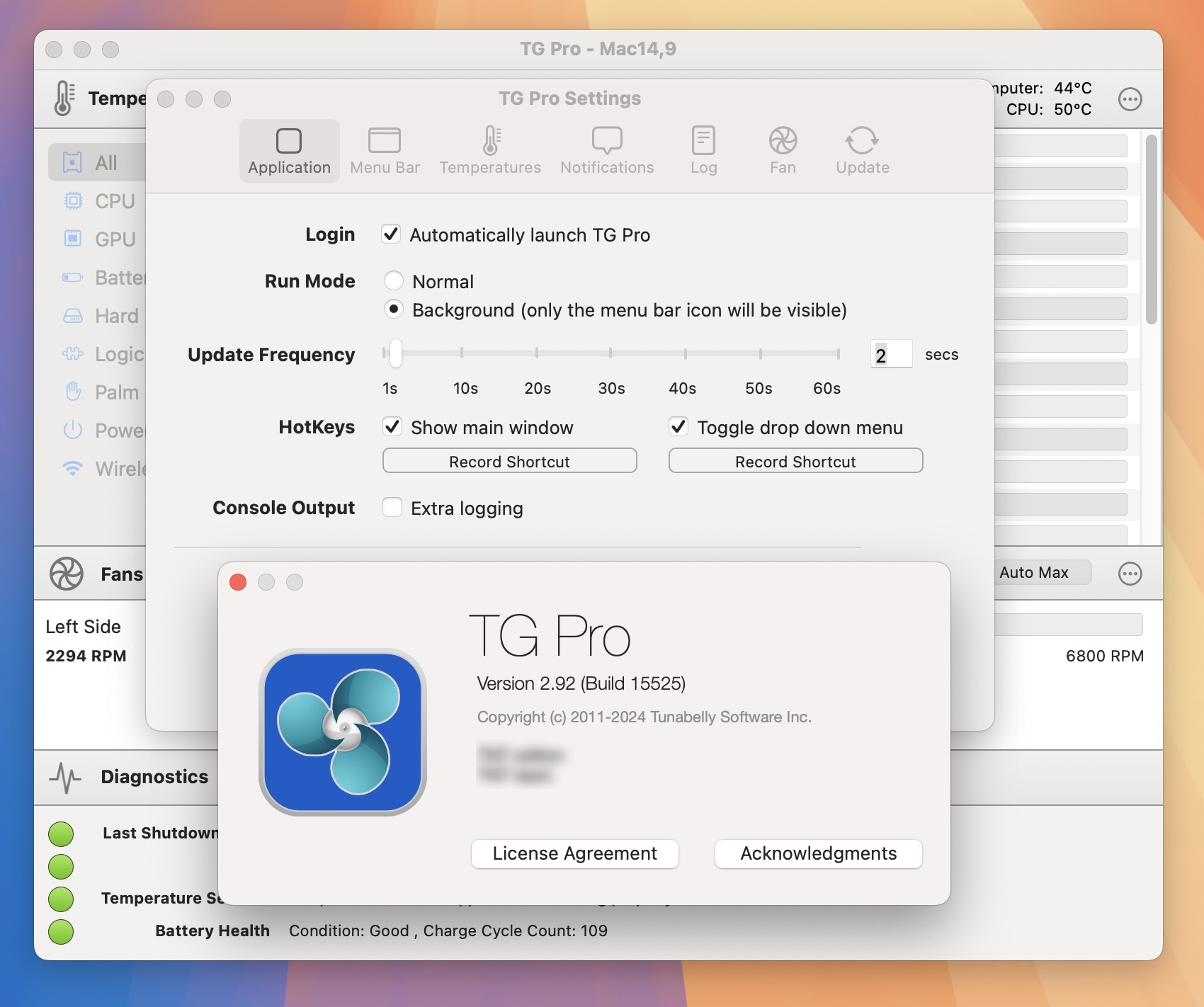Screen dimensions: 1204x1007
Task: Switch to the Menu Bar settings tab
Action: tap(385, 151)
